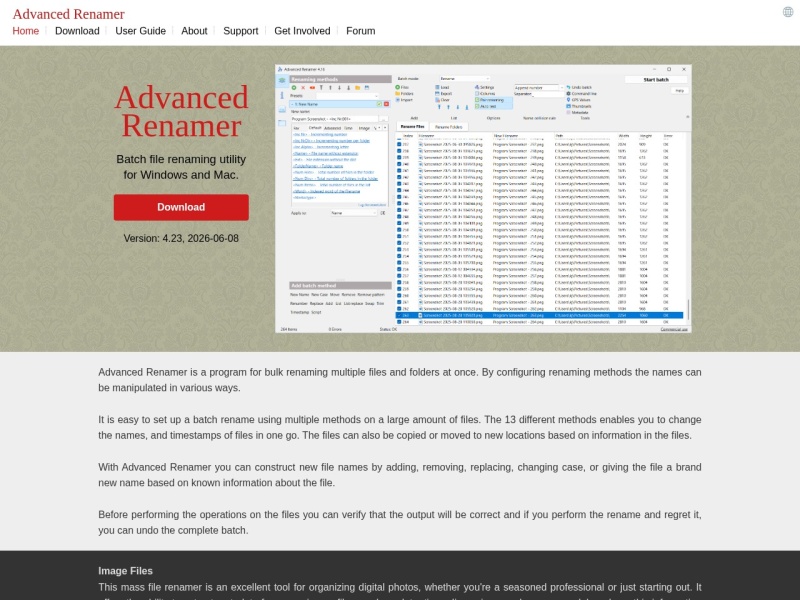Image resolution: width=800 pixels, height=600 pixels.
Task: Click the 'Version: 4.23, 2026-06-08' text
Action: click(181, 238)
